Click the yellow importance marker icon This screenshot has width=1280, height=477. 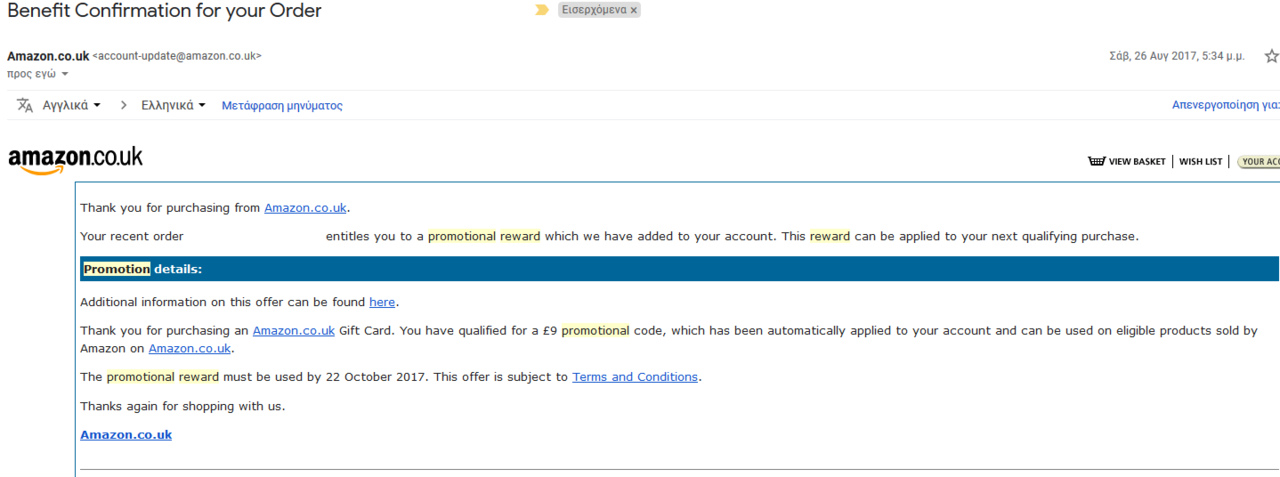(542, 10)
